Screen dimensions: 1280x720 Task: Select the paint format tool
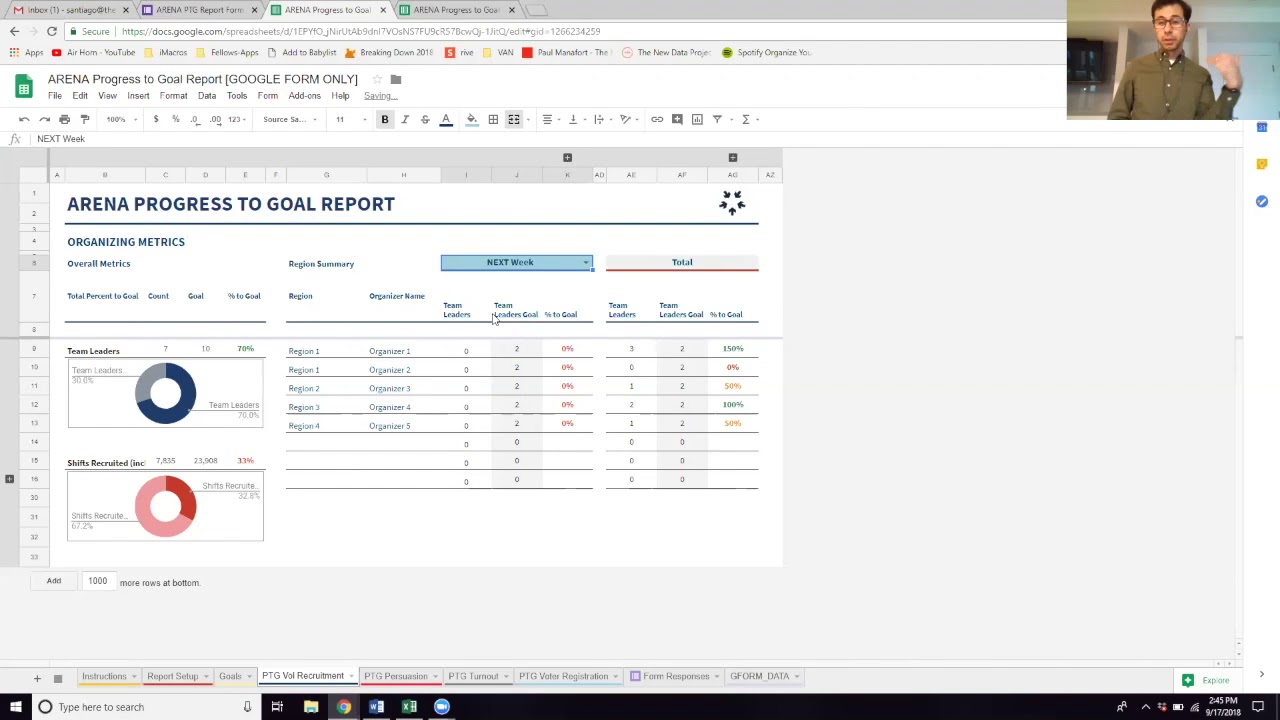[x=85, y=119]
